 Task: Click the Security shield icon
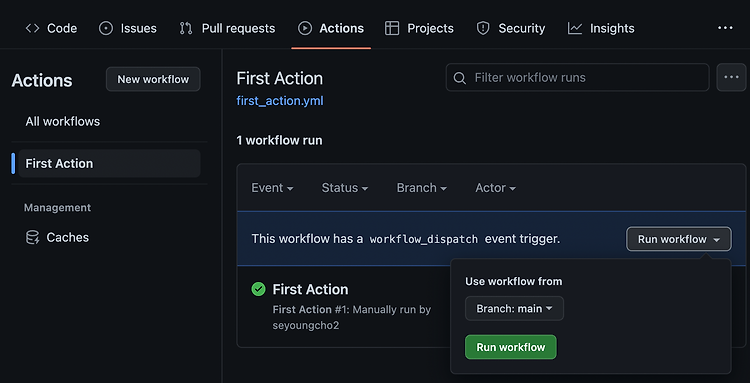(483, 28)
